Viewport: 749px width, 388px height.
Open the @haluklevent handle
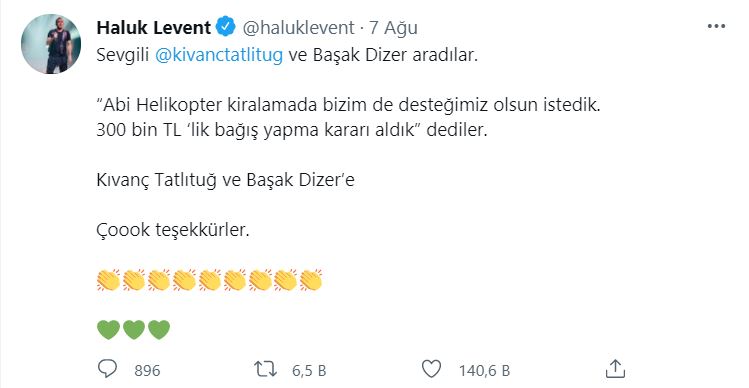pos(298,27)
